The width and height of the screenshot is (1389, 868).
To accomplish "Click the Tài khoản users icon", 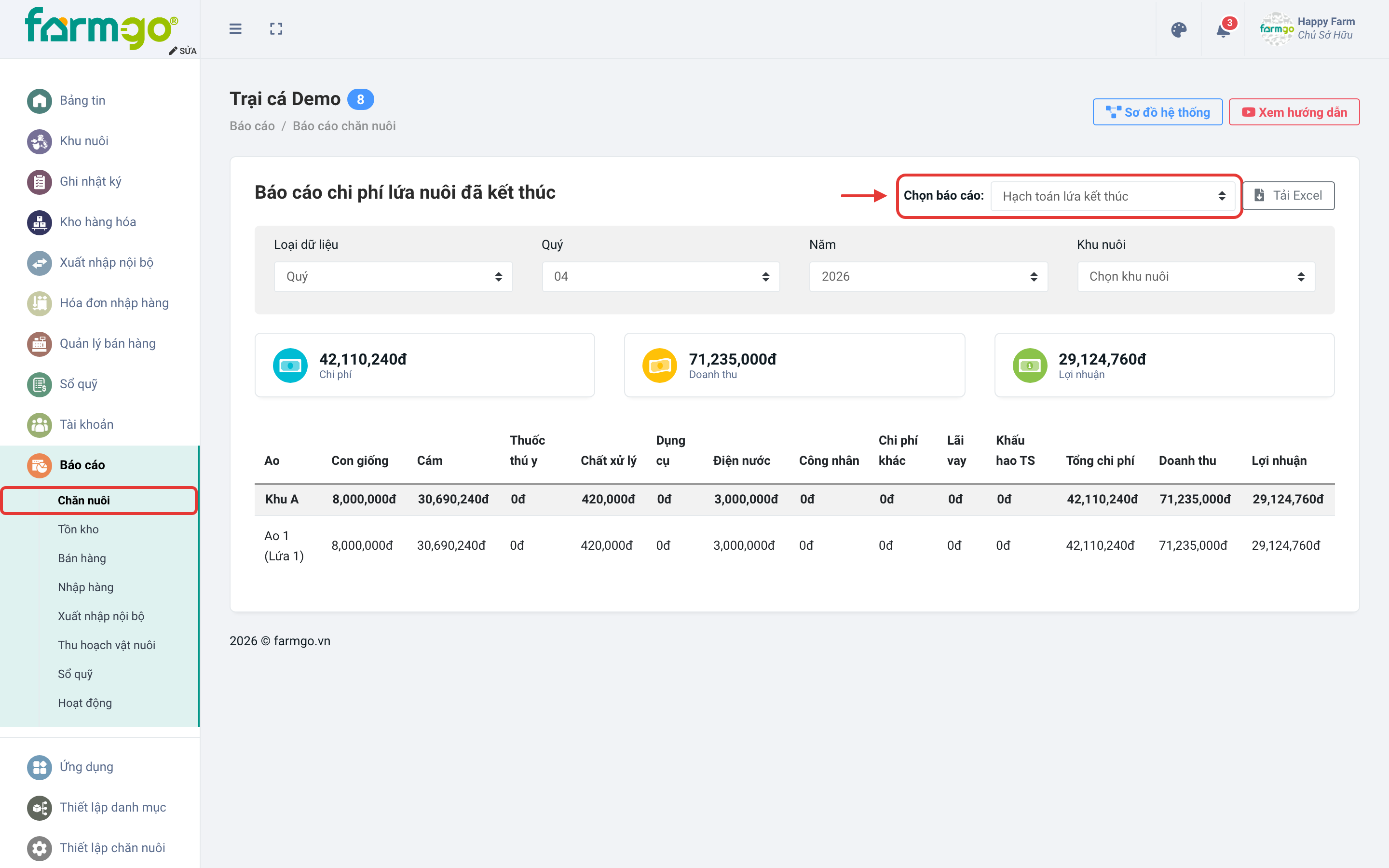I will (40, 425).
